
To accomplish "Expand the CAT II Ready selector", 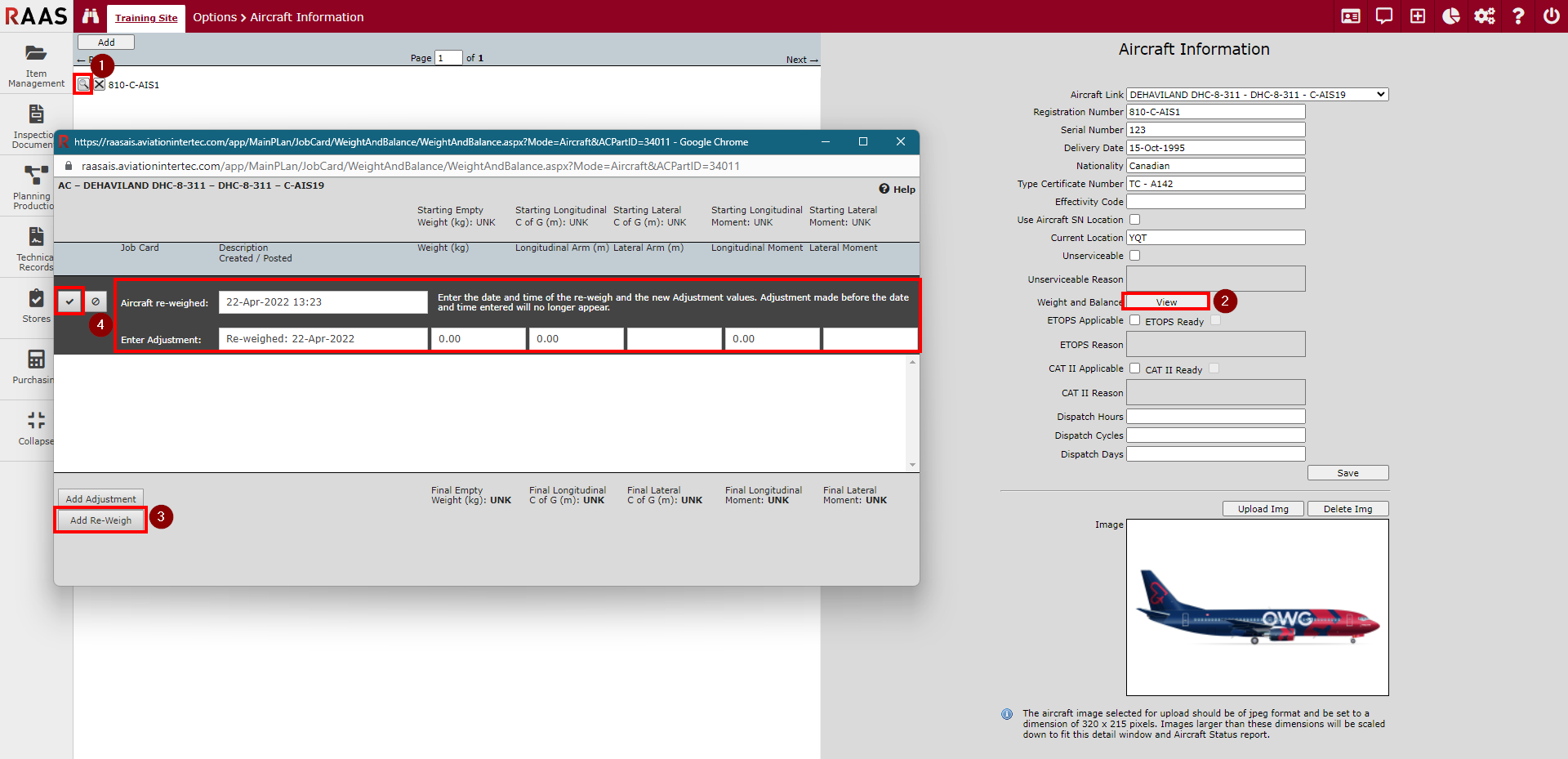I will pyautogui.click(x=1214, y=368).
